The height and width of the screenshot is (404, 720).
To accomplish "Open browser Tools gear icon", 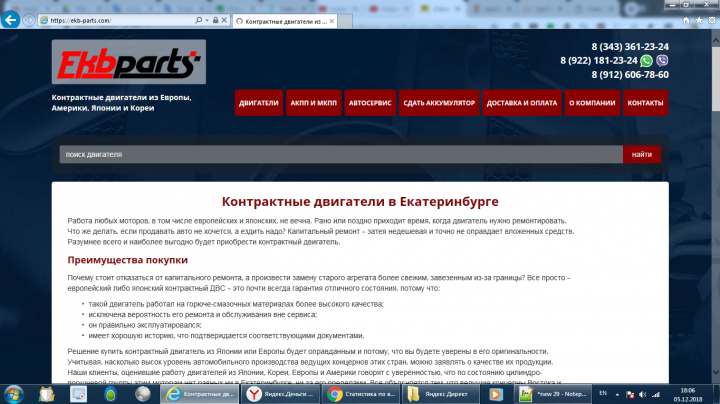I will tap(712, 21).
